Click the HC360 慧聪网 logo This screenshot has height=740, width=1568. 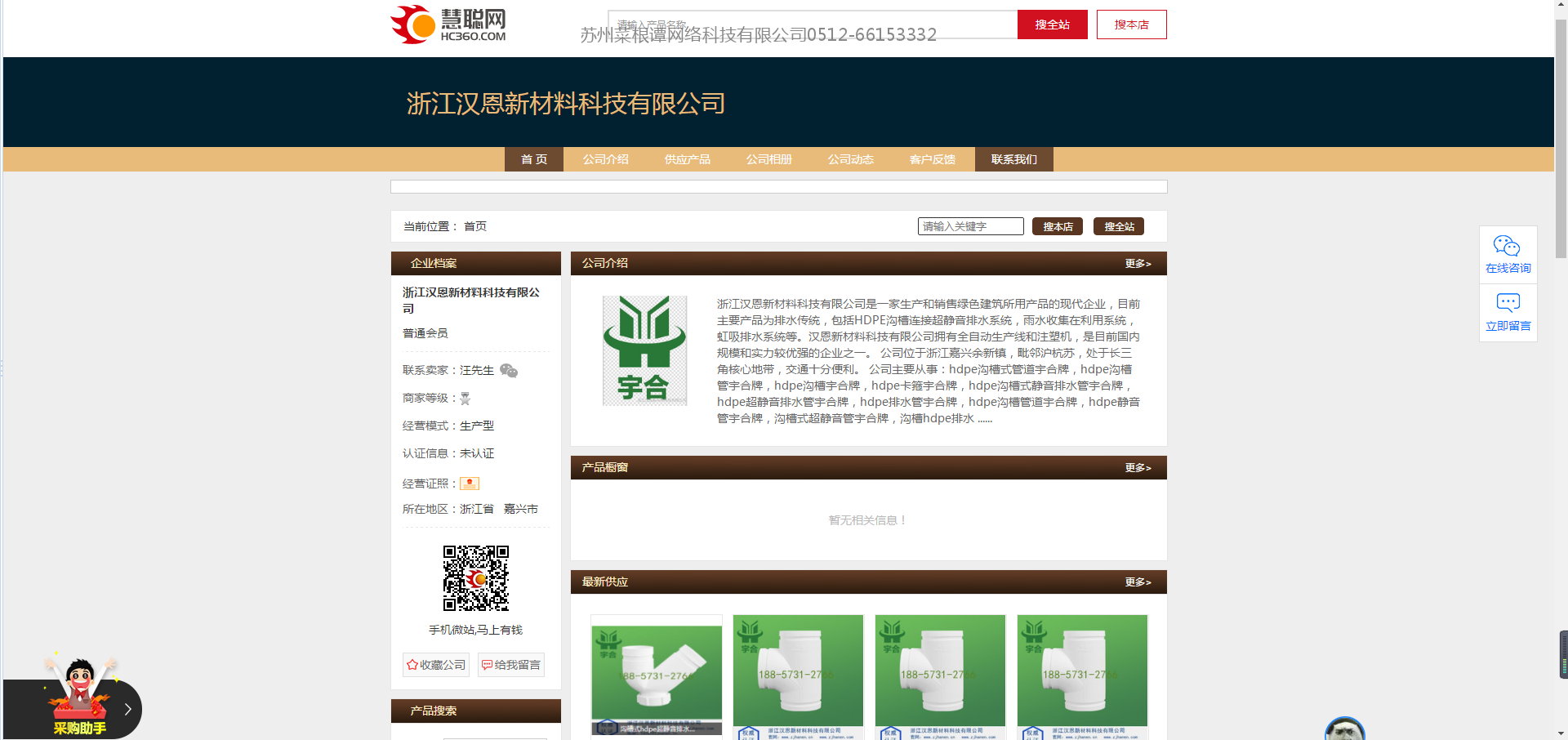(x=448, y=25)
